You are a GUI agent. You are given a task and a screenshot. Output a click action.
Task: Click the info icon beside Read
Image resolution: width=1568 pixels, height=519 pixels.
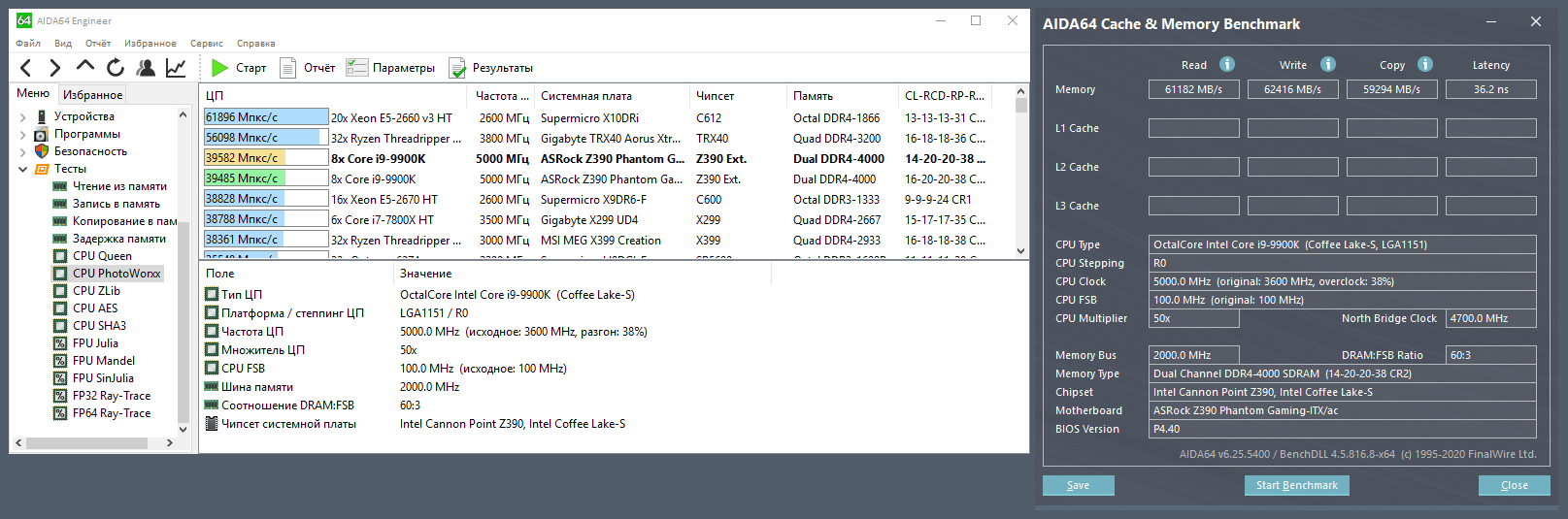pyautogui.click(x=1227, y=65)
